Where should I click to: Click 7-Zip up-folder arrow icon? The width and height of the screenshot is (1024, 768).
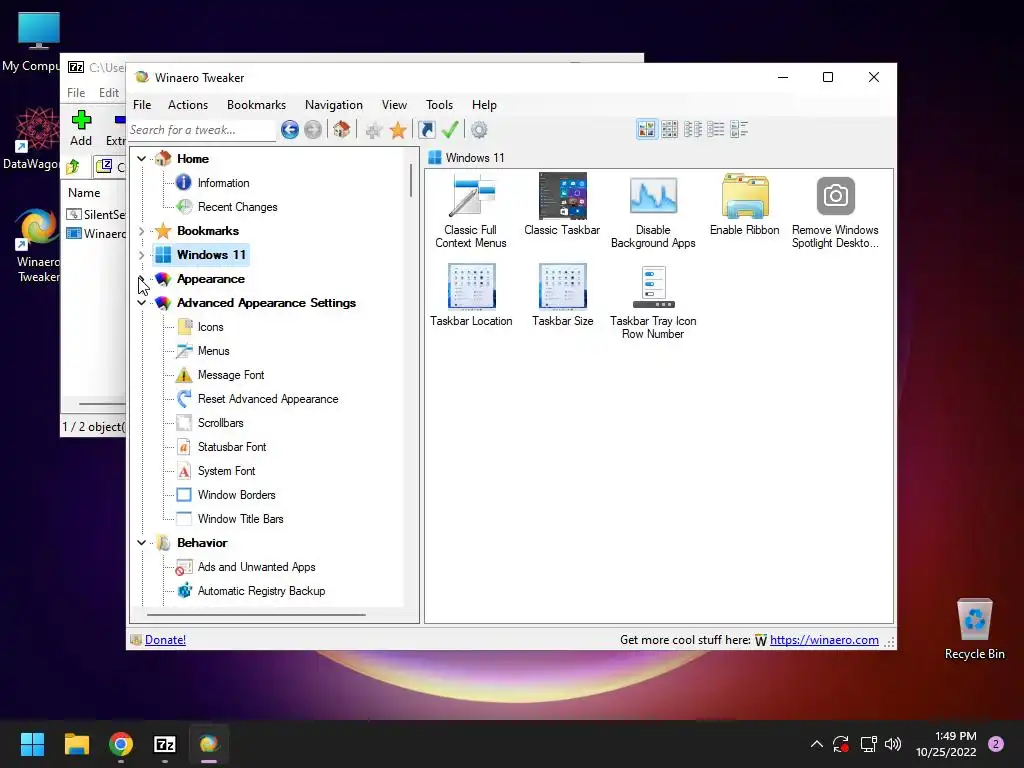[x=73, y=167]
